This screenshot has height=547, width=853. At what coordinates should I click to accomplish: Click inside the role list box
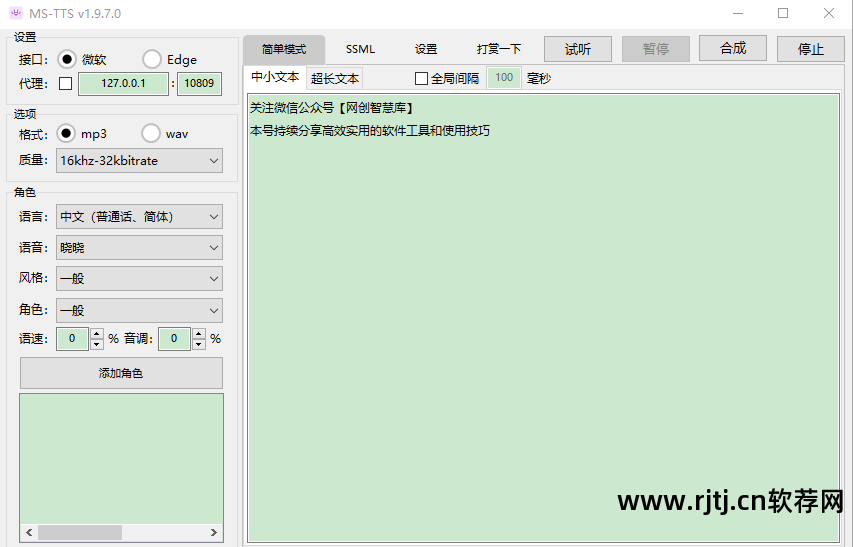(121, 458)
